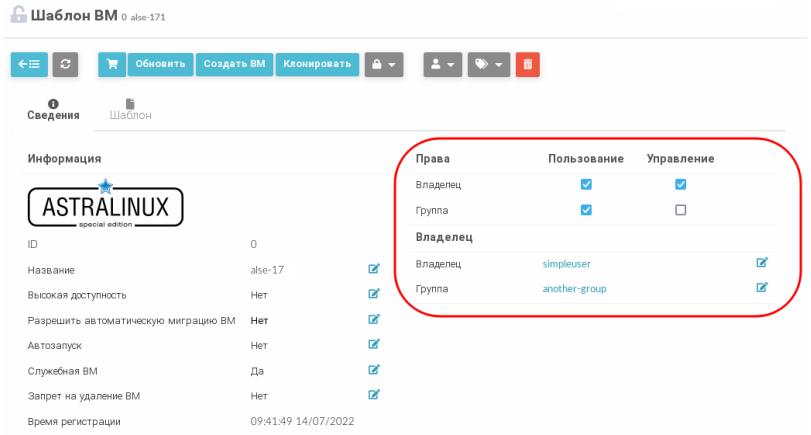Enable Группа Управление permission checkbox
811x435 pixels.
tap(680, 210)
